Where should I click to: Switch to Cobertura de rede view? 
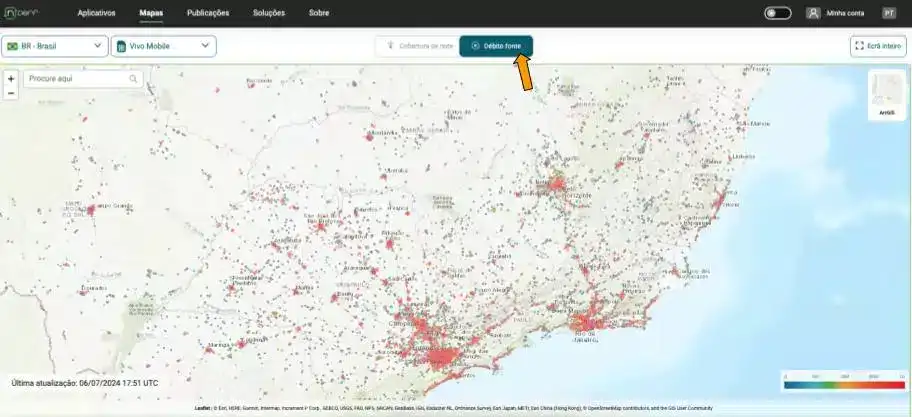click(x=418, y=46)
